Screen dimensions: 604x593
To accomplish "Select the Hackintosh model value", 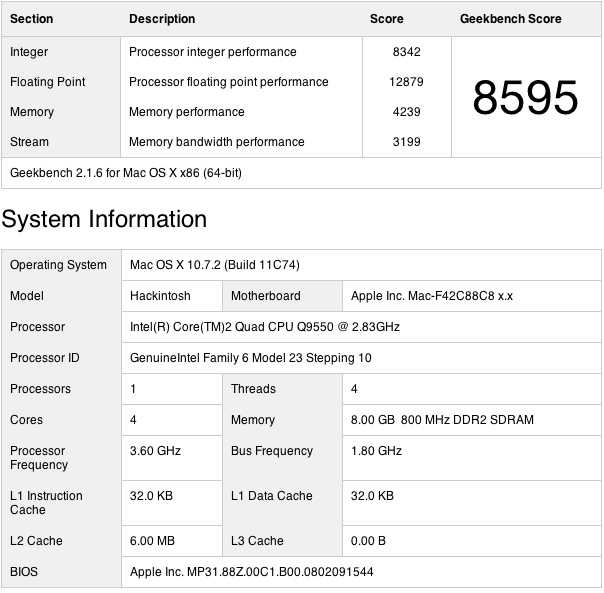I will [160, 296].
